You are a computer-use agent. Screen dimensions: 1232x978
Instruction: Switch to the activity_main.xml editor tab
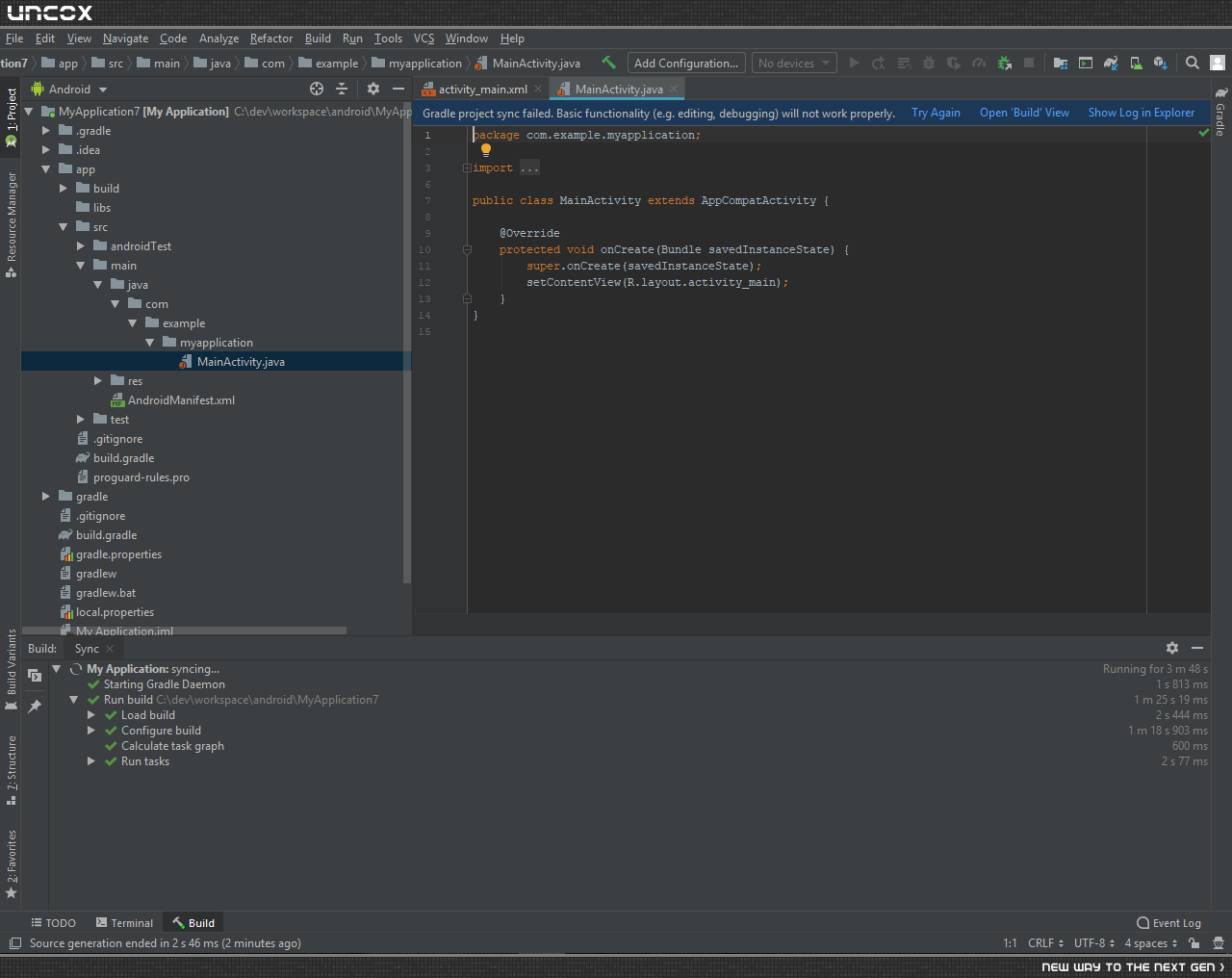(481, 90)
